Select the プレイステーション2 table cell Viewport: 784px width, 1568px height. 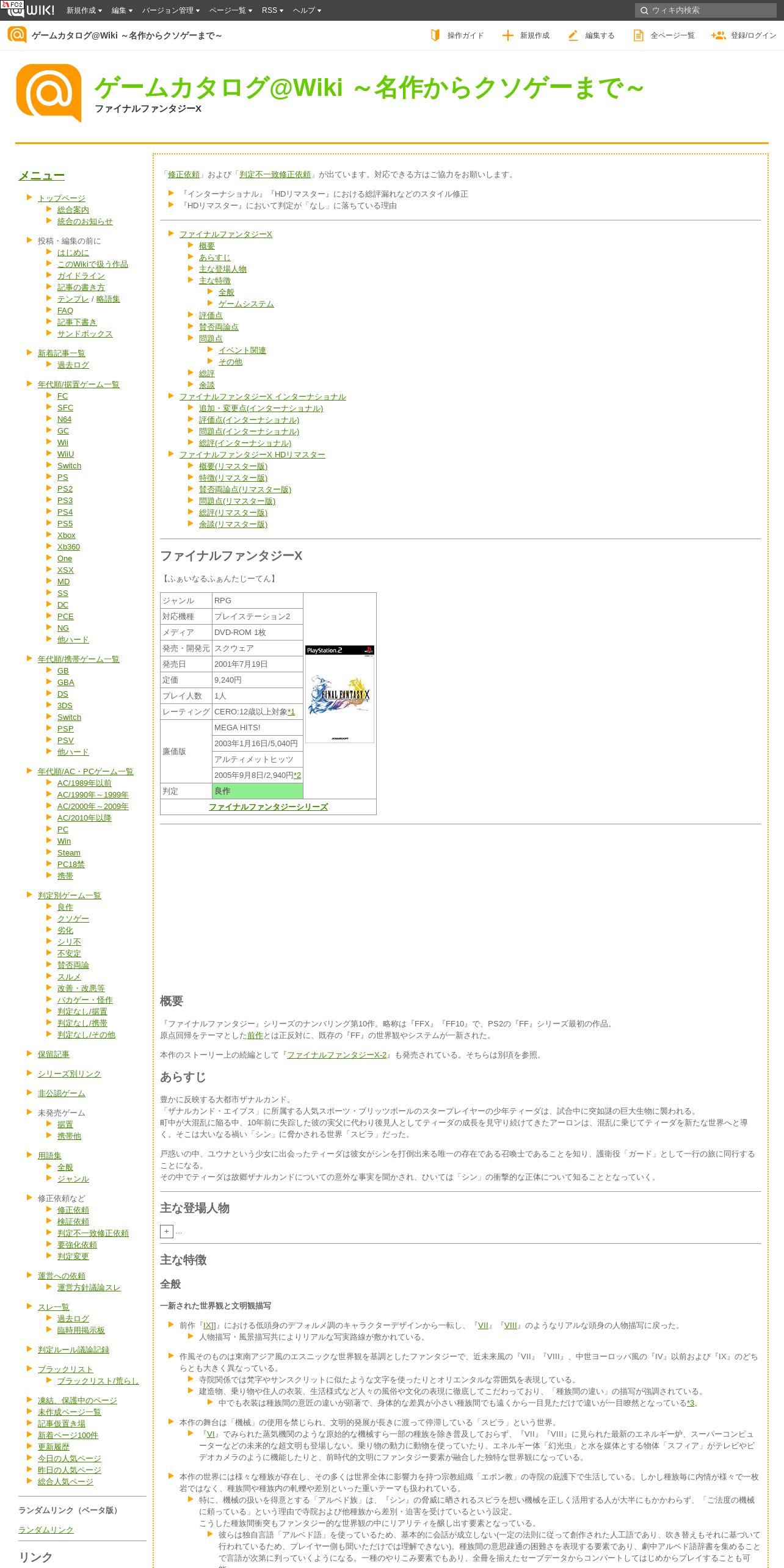tap(258, 617)
